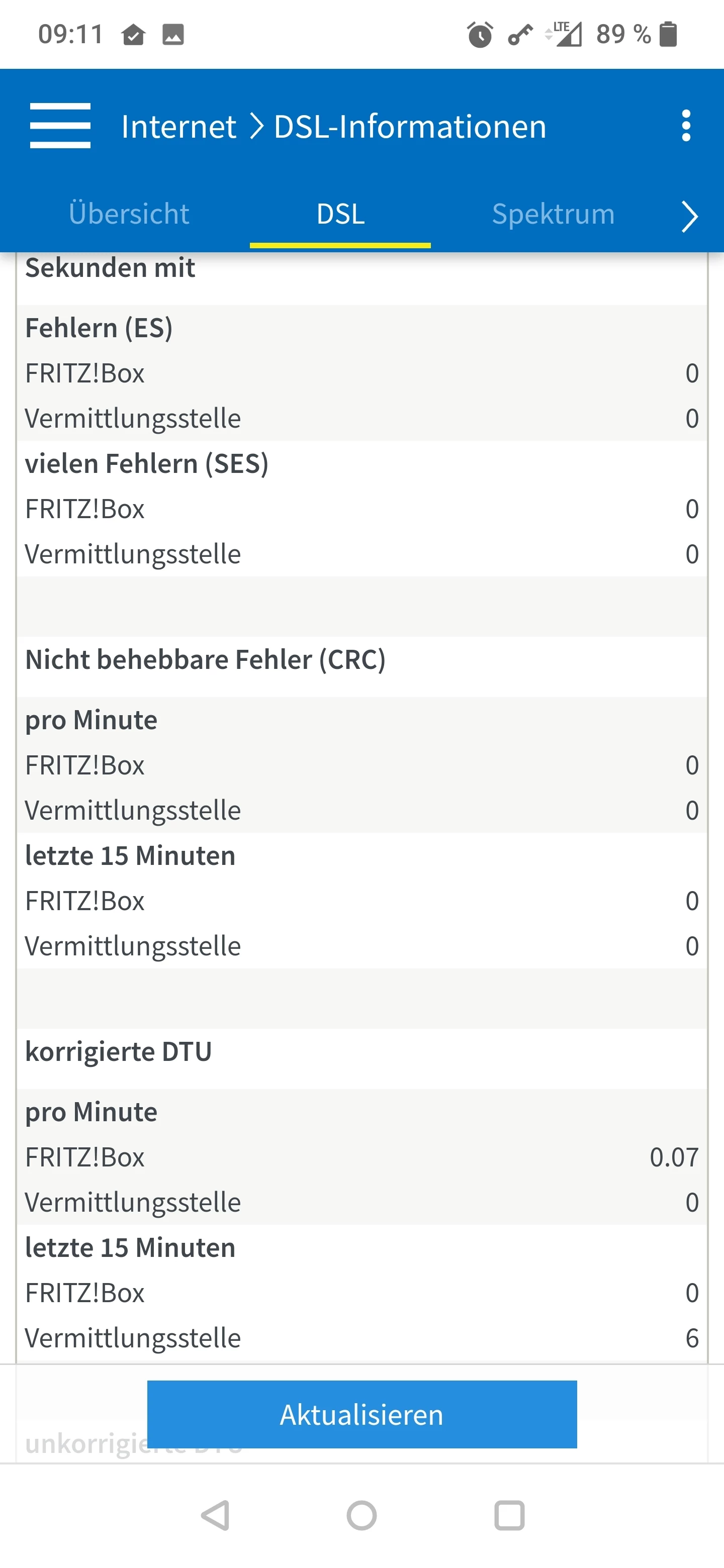Tap the Nicht behebbare Fehler (CRC) heading
The height and width of the screenshot is (1568, 724).
pyautogui.click(x=205, y=660)
